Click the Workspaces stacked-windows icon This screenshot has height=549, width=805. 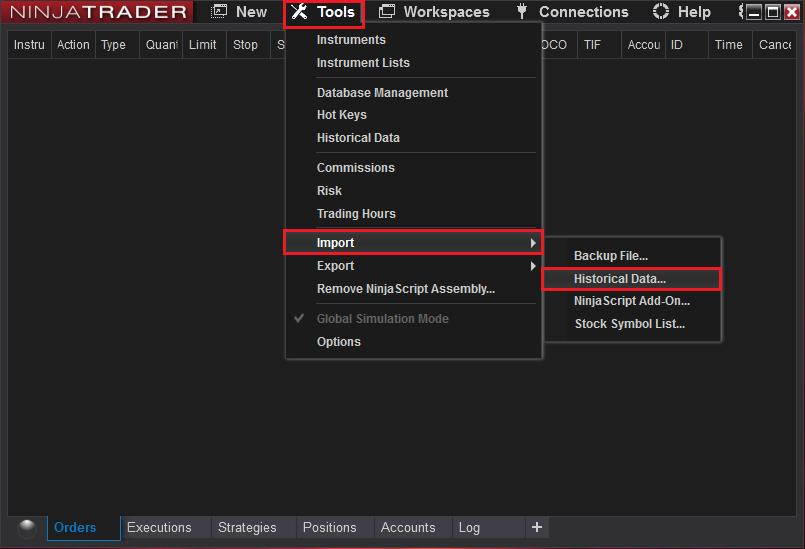[x=387, y=11]
